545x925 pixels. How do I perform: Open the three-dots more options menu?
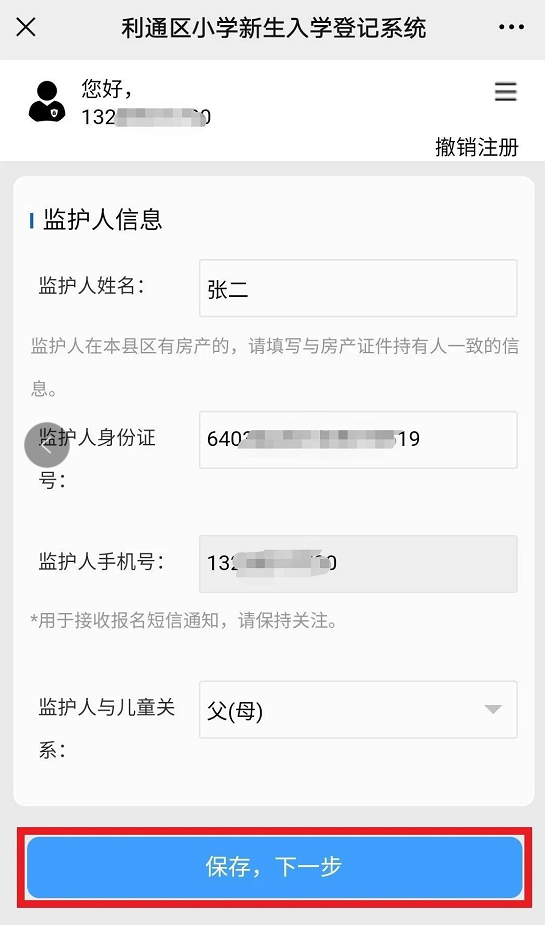pyautogui.click(x=511, y=27)
